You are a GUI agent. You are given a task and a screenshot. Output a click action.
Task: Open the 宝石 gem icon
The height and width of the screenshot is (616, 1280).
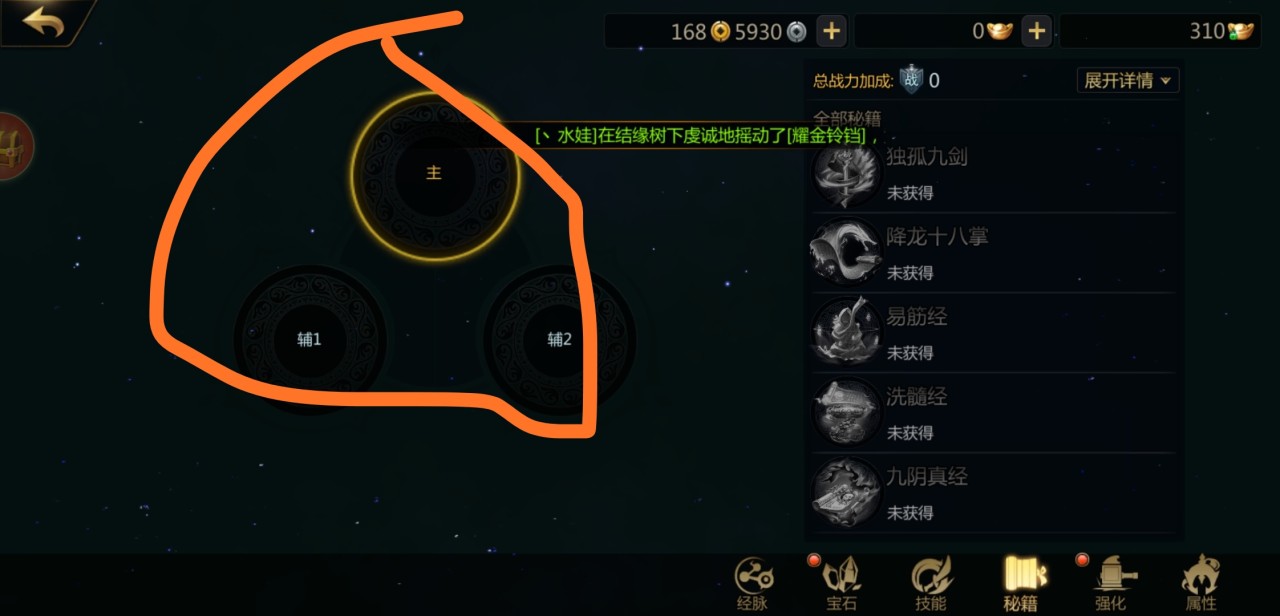pyautogui.click(x=840, y=583)
